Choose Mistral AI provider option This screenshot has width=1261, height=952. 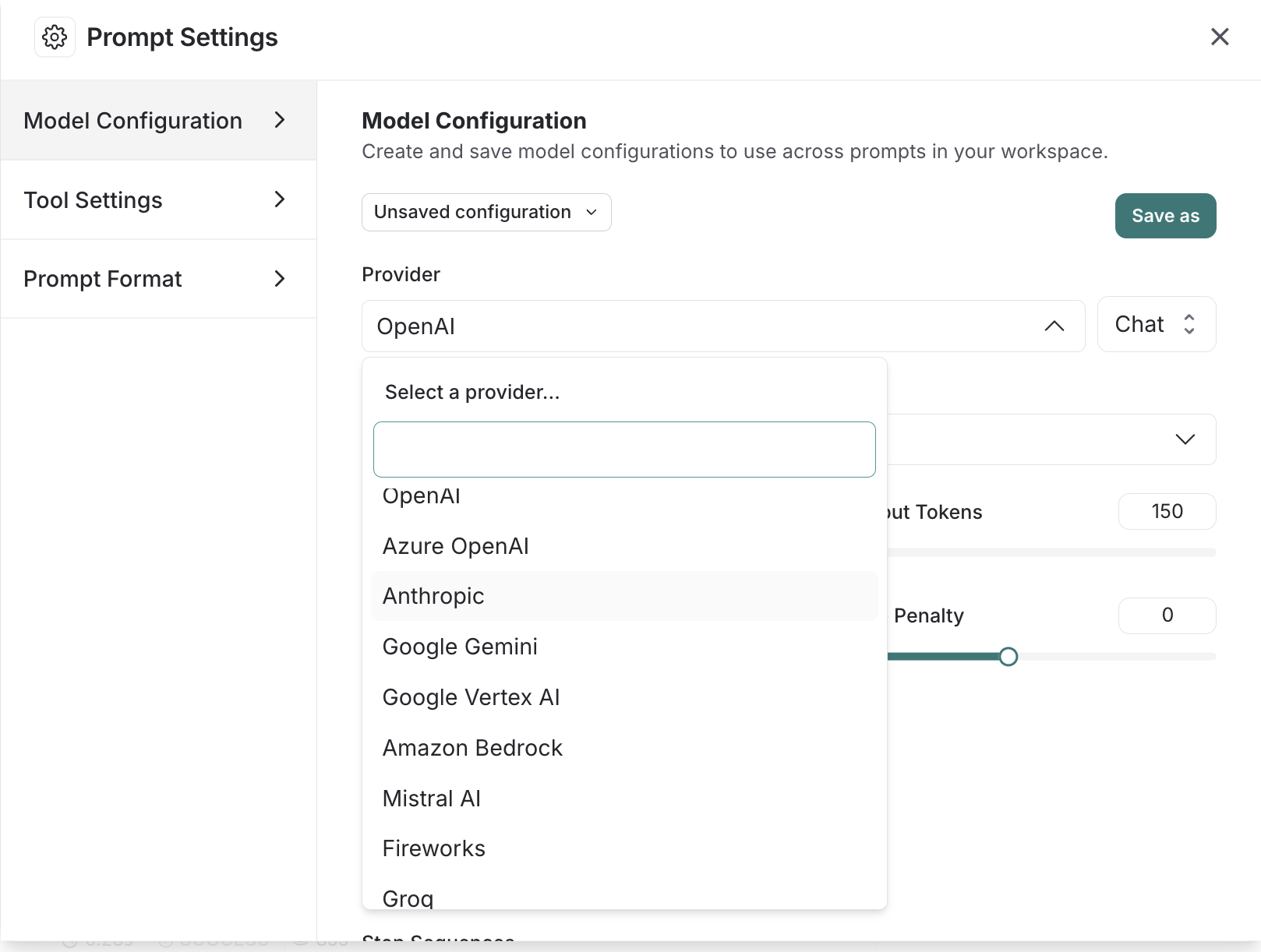click(432, 799)
